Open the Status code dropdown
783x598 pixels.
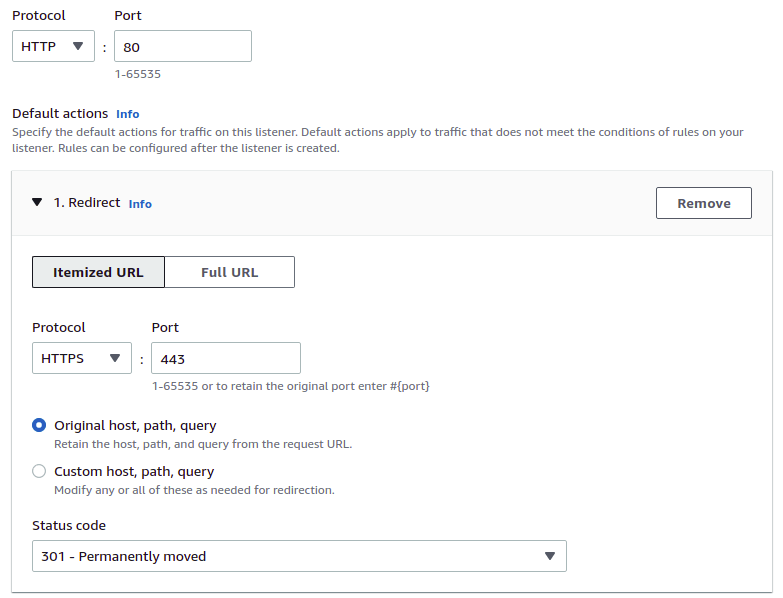click(x=299, y=556)
